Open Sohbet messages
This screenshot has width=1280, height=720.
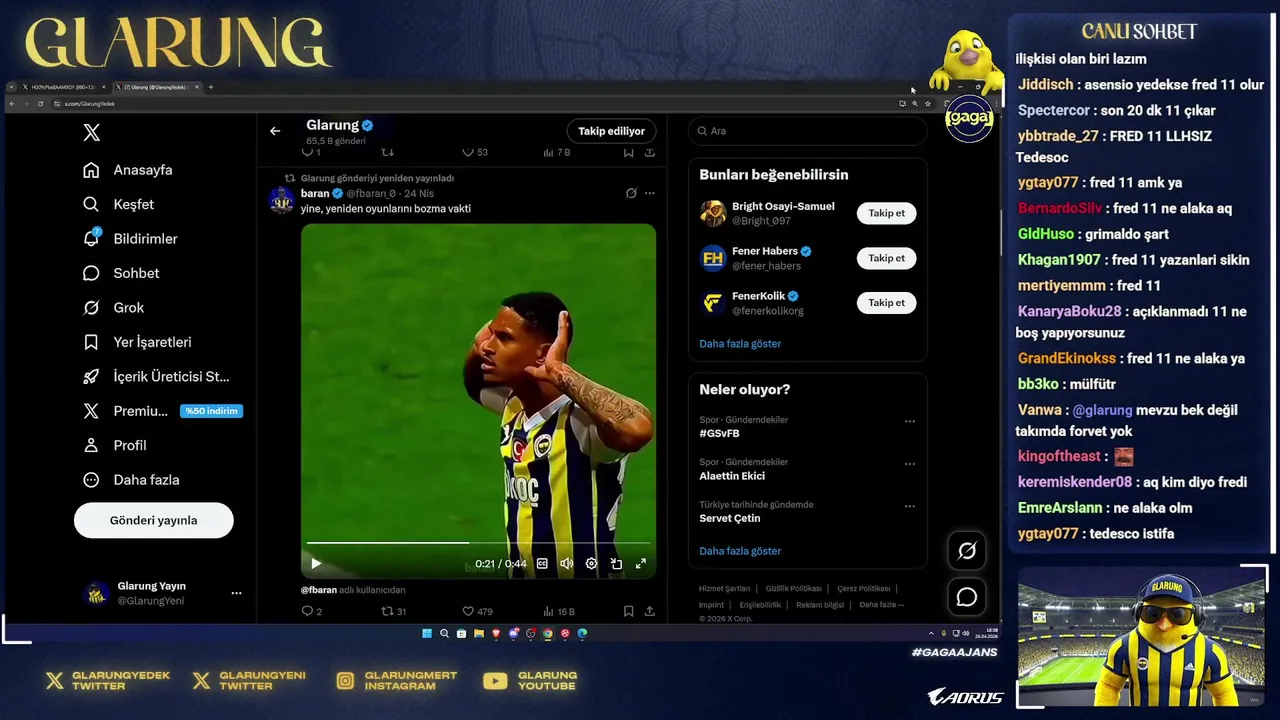(121, 273)
